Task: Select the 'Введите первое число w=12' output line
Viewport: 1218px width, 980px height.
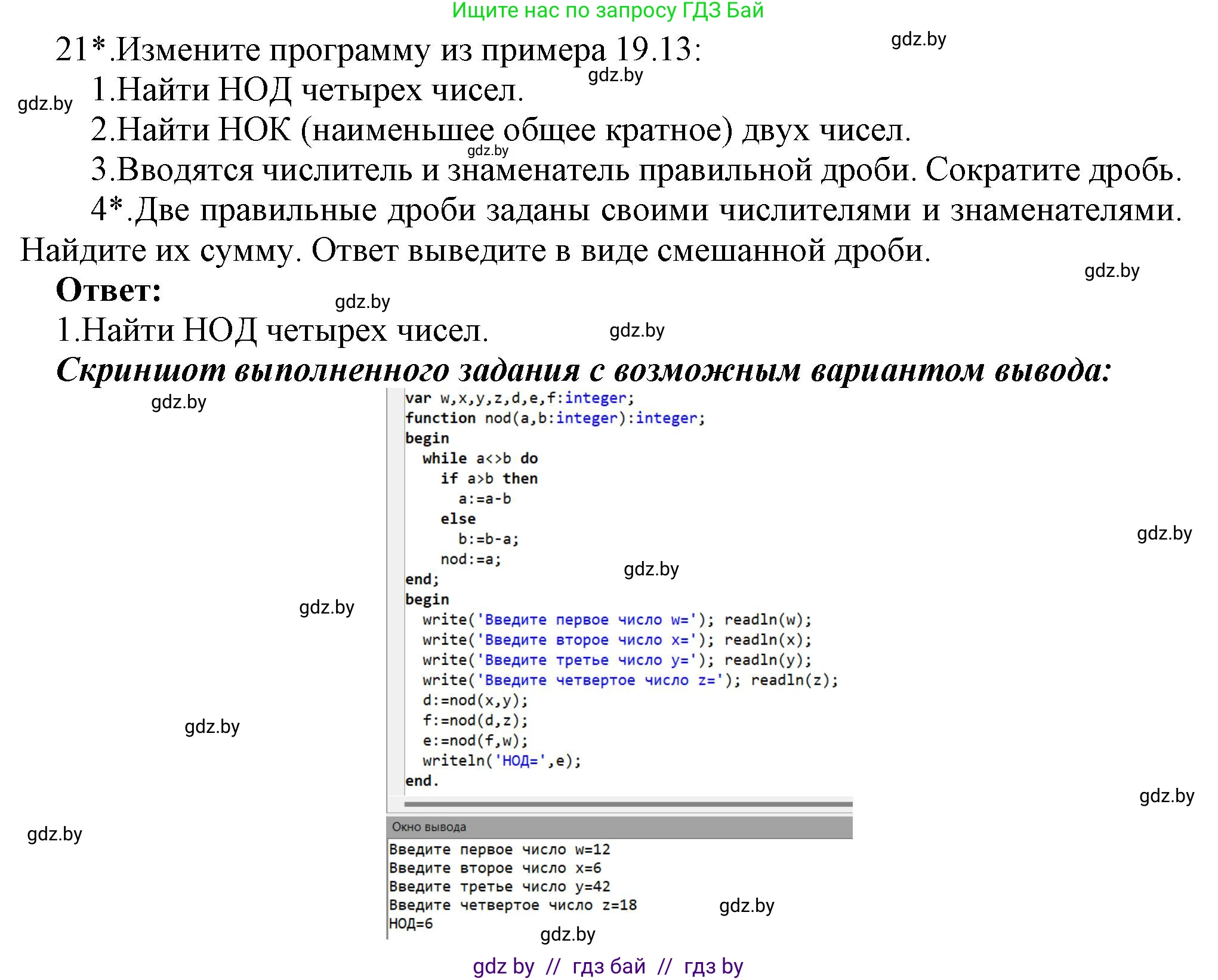Action: click(x=499, y=849)
